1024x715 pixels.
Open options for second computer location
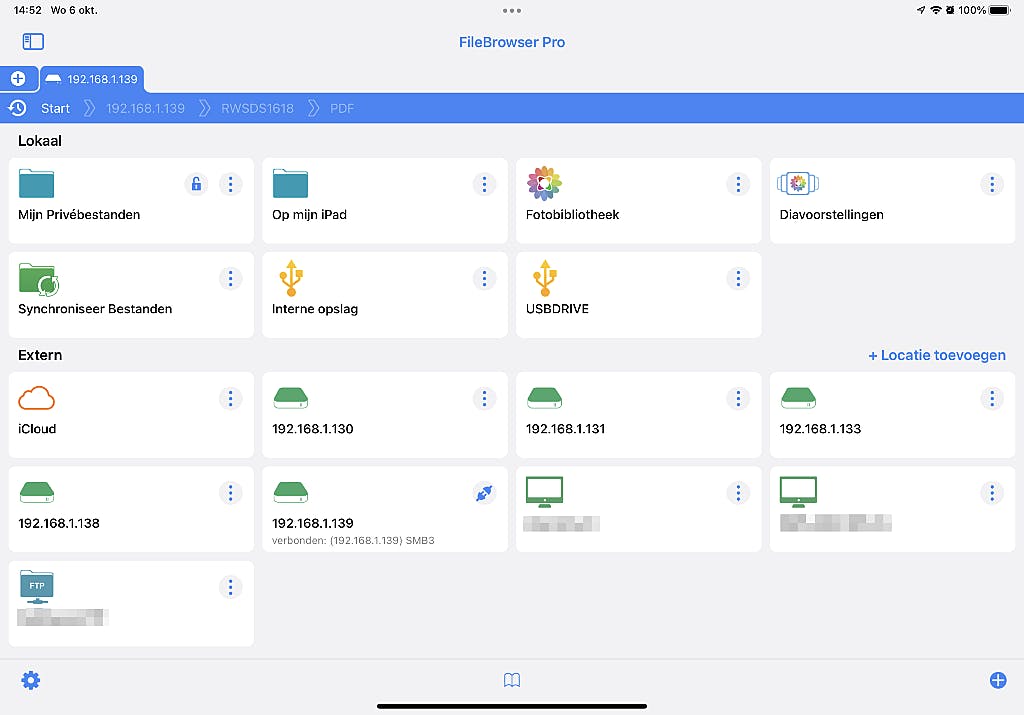(x=992, y=493)
